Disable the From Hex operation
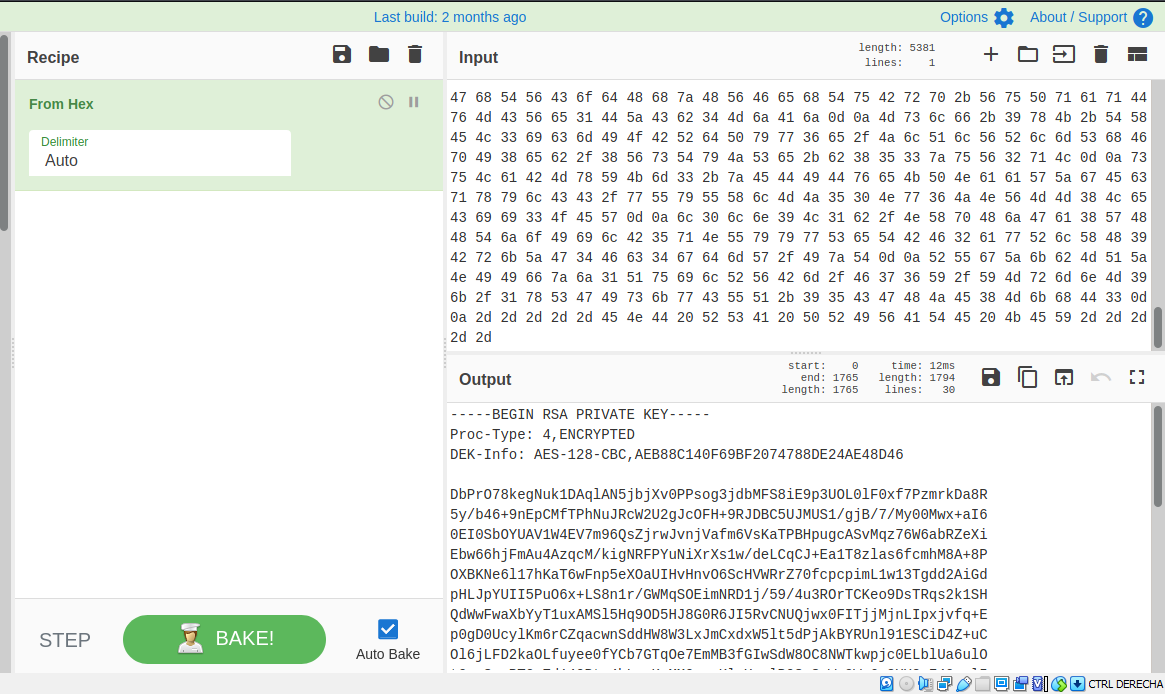Image resolution: width=1165 pixels, height=694 pixels. (386, 102)
